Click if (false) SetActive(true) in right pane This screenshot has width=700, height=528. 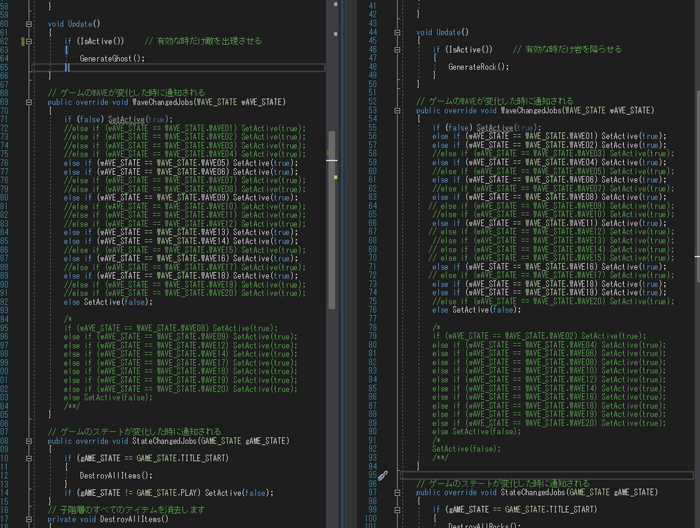(x=487, y=128)
